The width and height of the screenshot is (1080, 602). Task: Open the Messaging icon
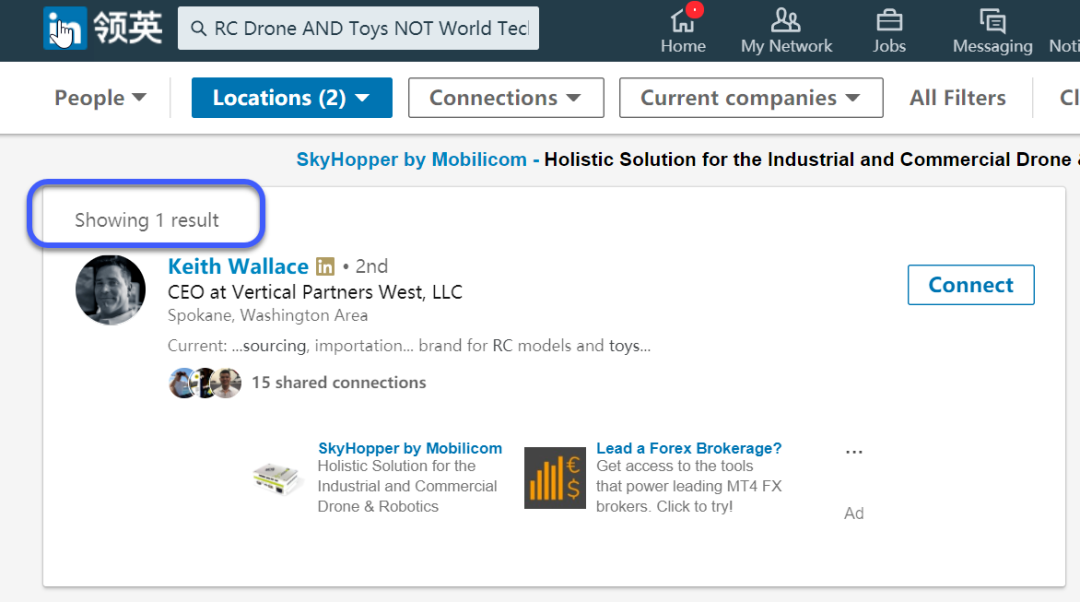992,21
